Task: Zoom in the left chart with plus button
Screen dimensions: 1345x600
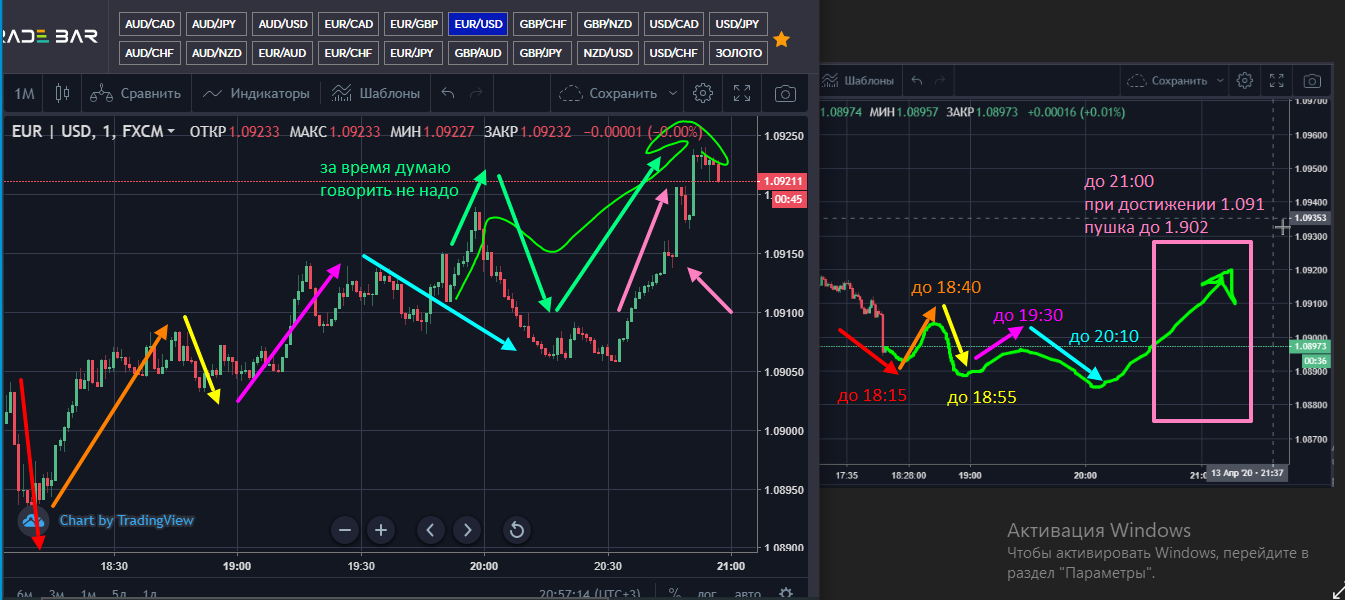Action: [380, 529]
